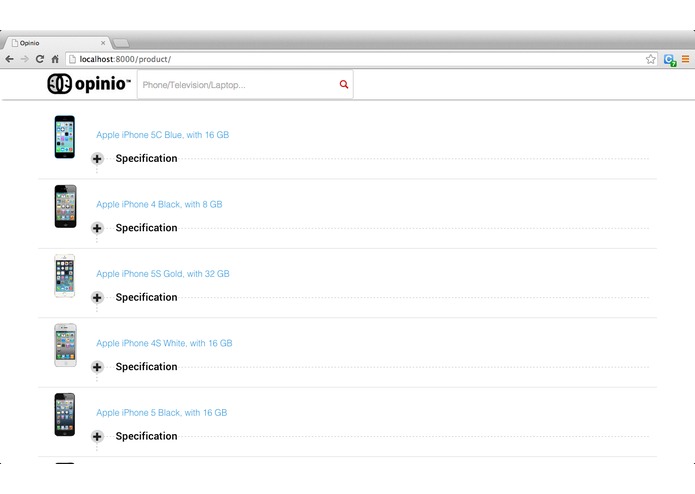Reload the page with refresh icon
The width and height of the screenshot is (695, 494).
(x=39, y=59)
